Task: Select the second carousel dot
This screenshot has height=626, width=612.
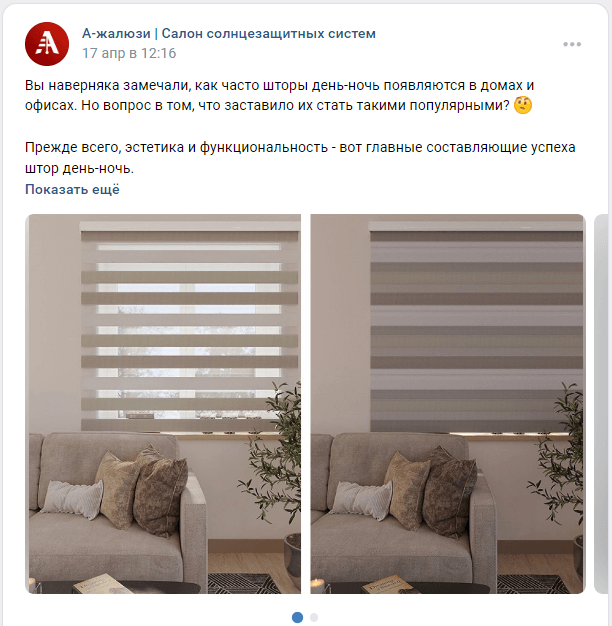Action: click(x=314, y=617)
